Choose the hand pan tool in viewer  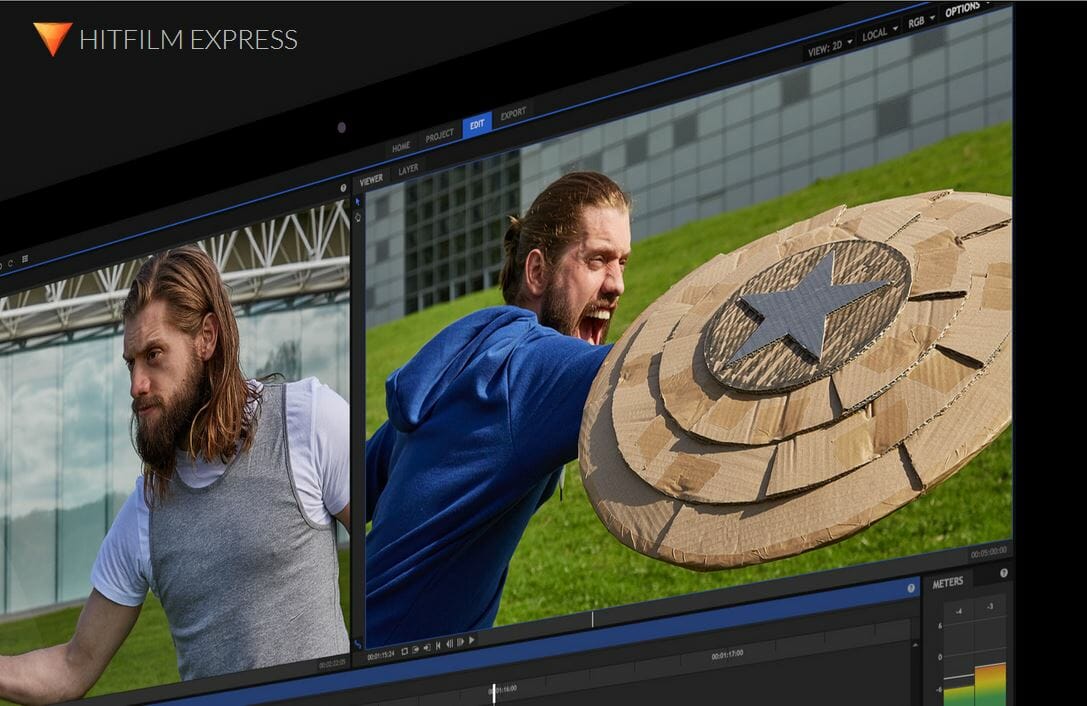(358, 217)
